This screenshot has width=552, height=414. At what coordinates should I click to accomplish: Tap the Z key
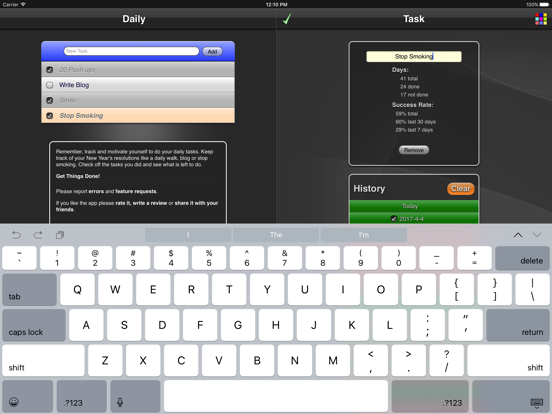pos(105,360)
